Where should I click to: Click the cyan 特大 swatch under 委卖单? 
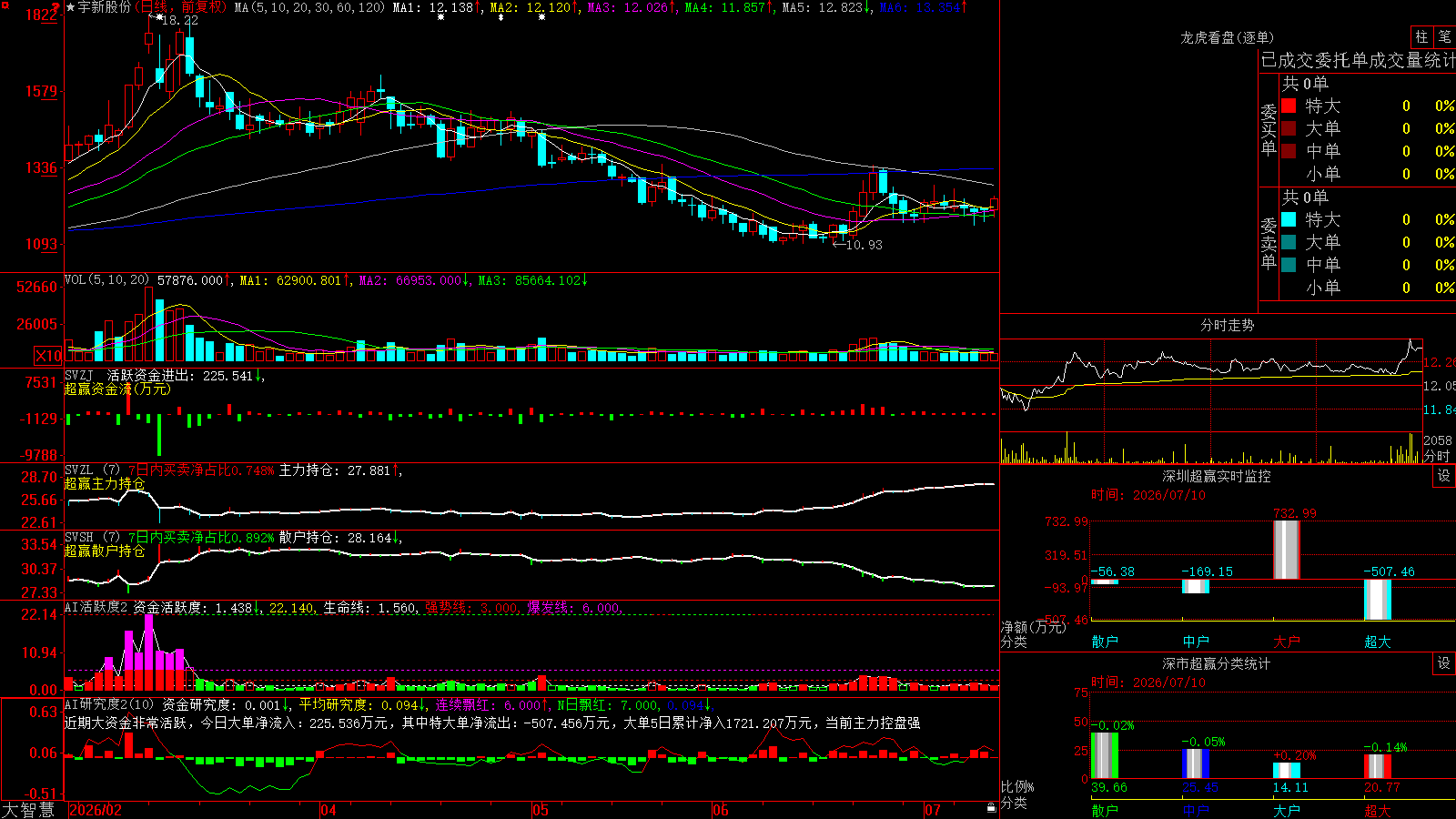pos(1289,219)
